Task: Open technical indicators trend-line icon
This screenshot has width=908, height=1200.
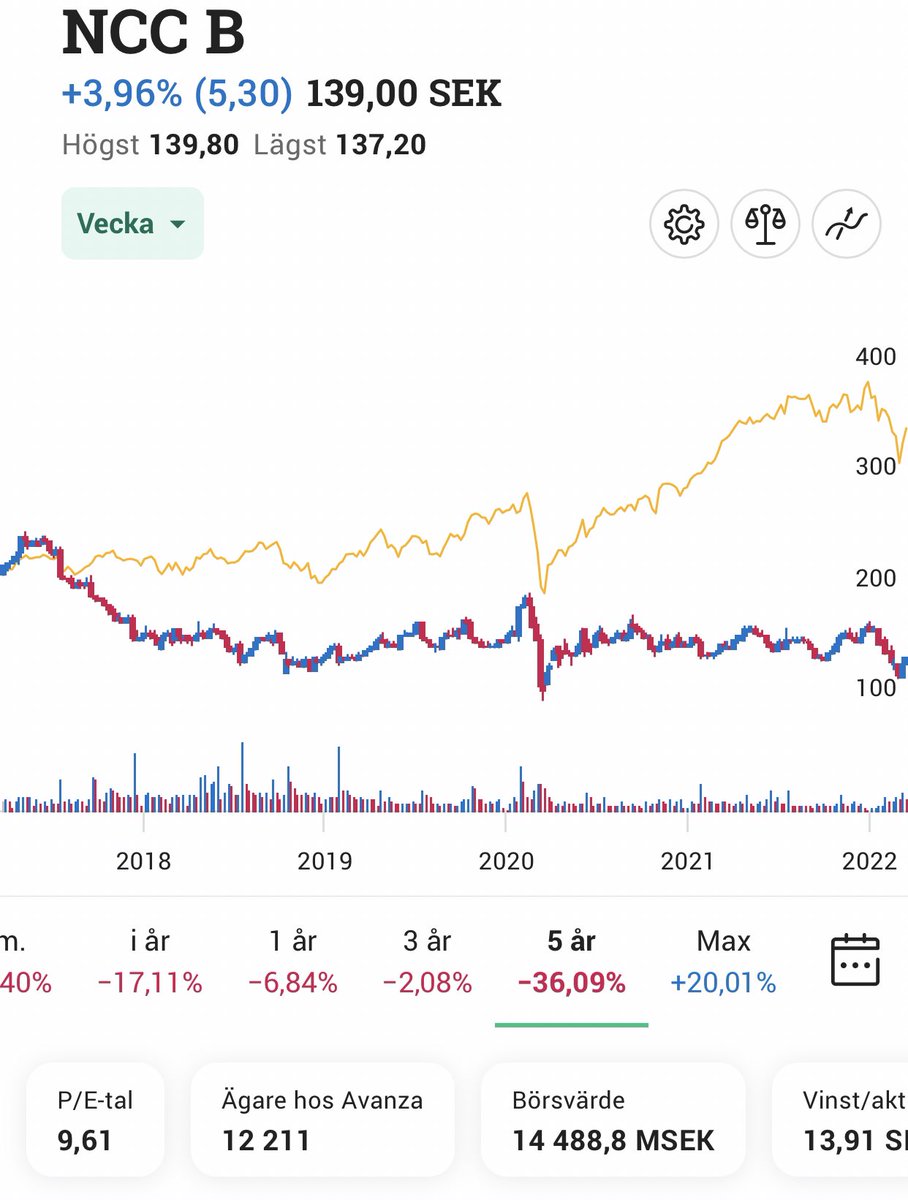Action: point(846,224)
